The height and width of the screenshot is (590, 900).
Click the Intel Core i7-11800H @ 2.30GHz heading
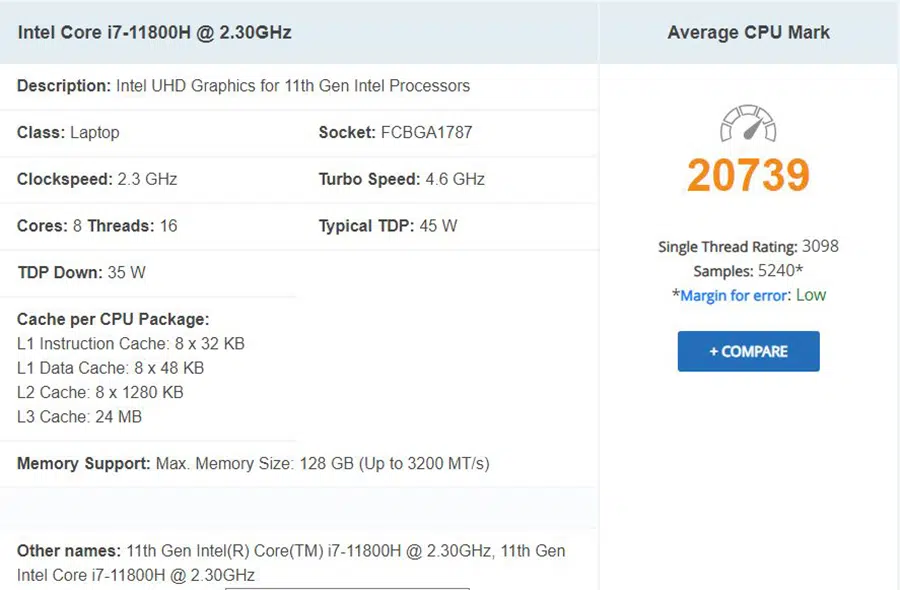click(x=154, y=32)
